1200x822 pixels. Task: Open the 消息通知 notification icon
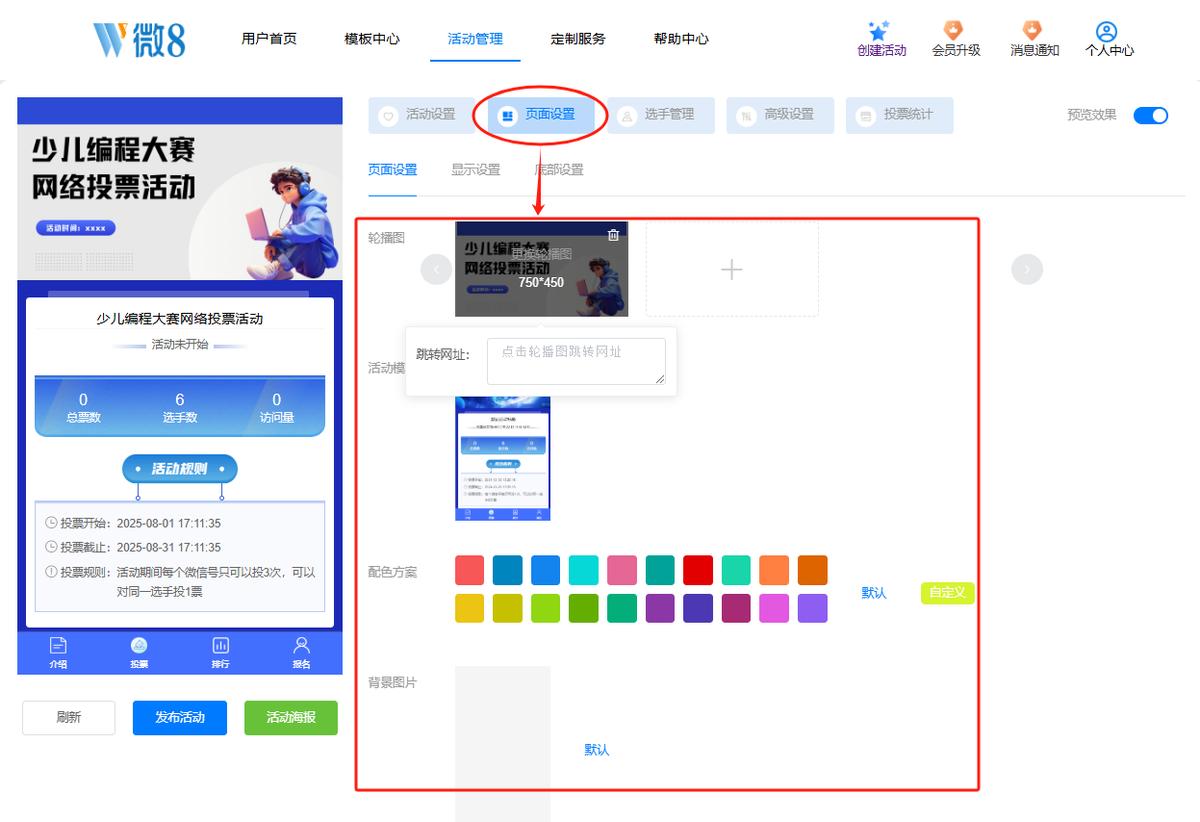pos(1033,31)
